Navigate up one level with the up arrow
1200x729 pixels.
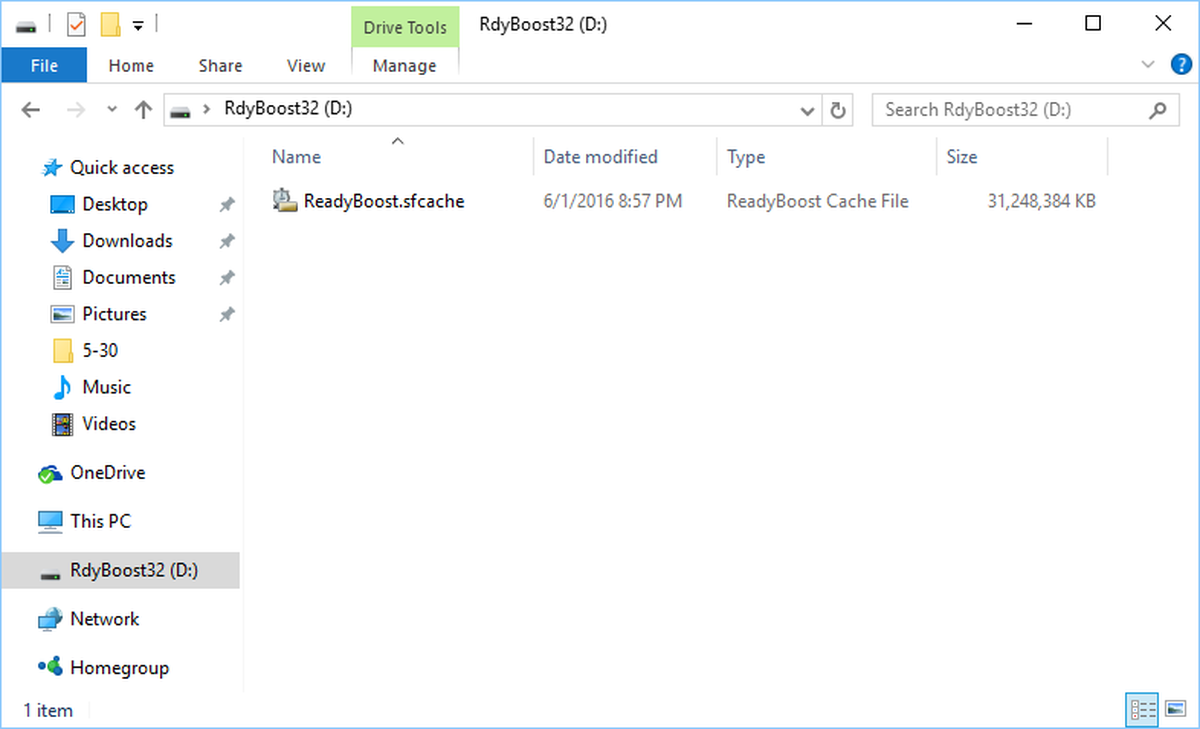(x=142, y=110)
